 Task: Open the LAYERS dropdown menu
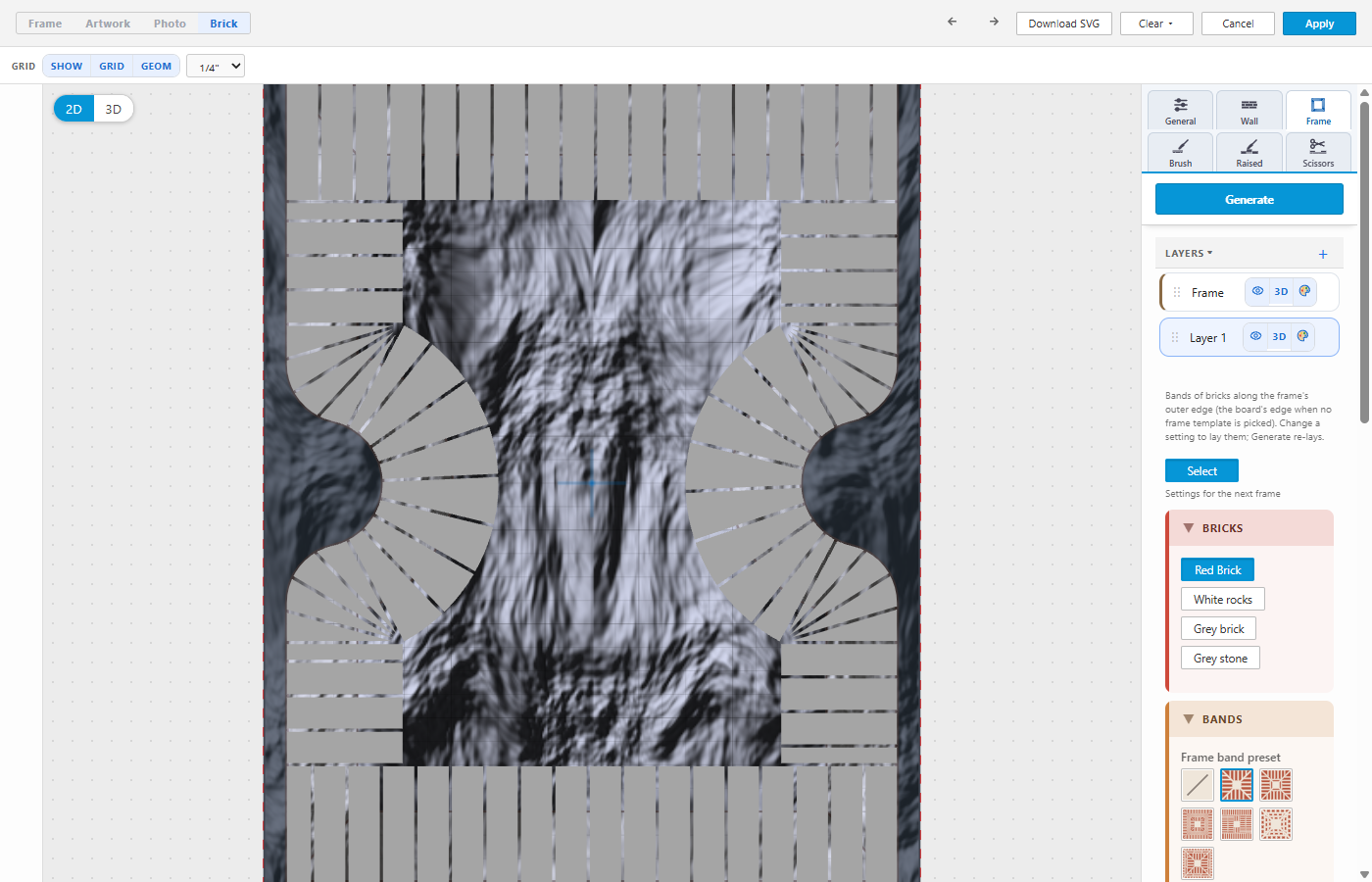click(x=1189, y=253)
